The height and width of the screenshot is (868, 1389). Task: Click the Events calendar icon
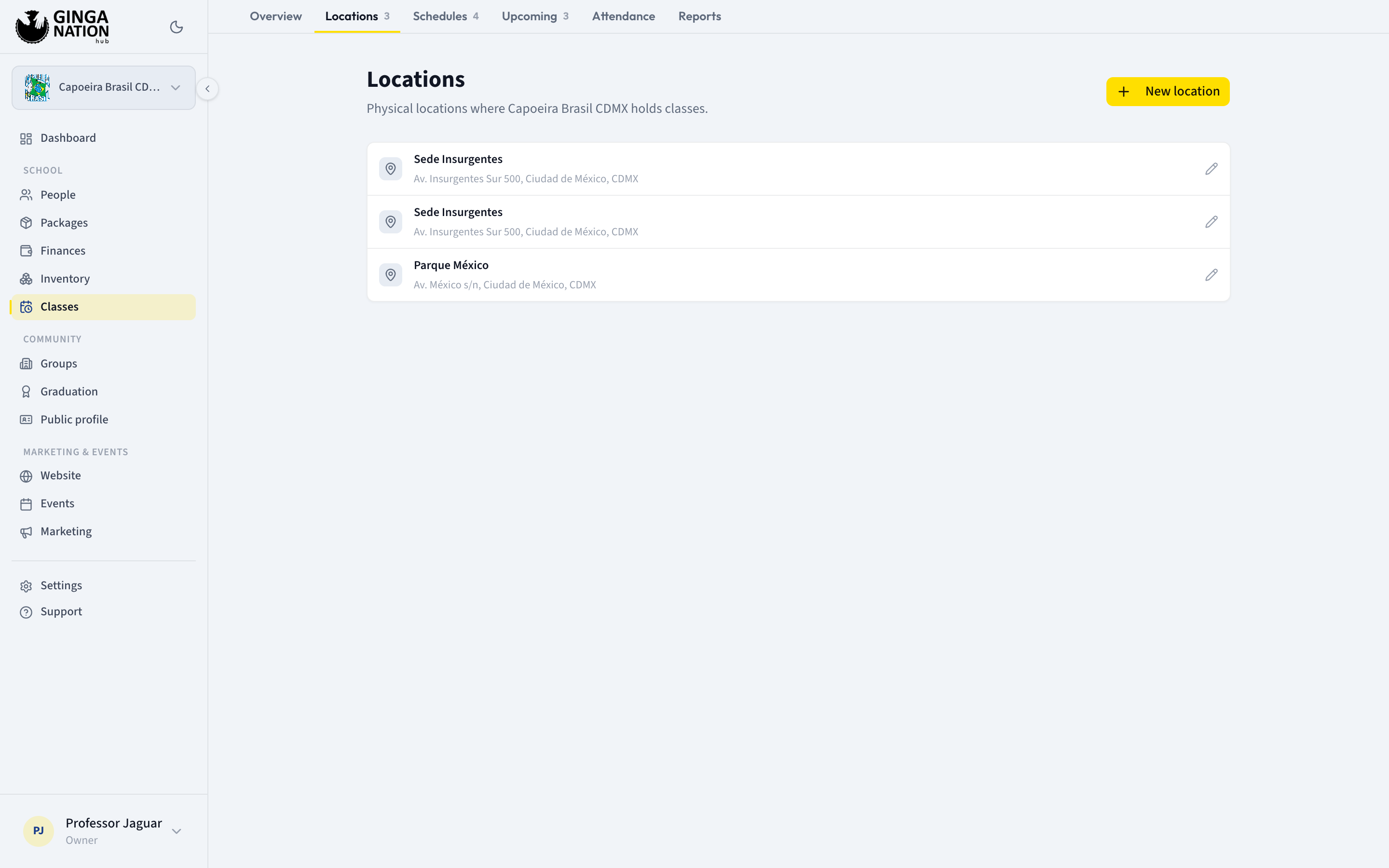point(26,504)
